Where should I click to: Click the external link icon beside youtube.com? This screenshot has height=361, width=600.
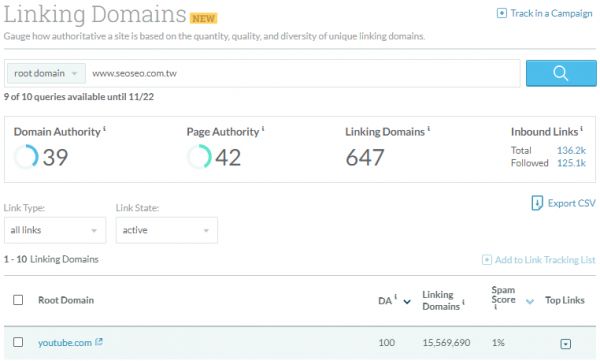click(x=99, y=341)
